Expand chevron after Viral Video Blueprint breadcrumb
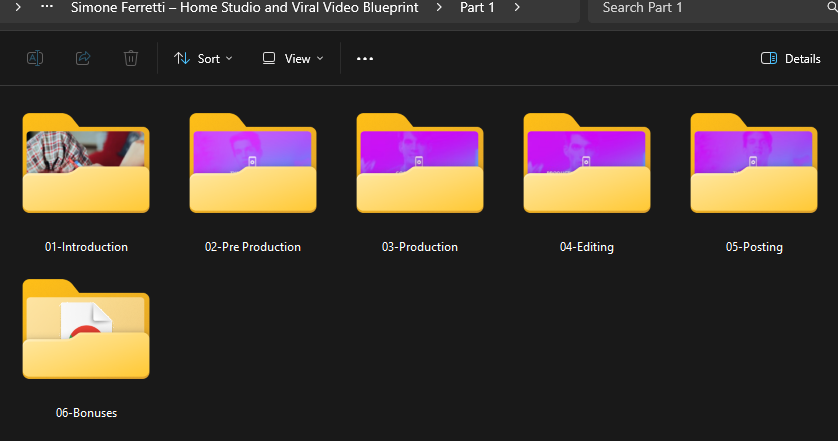This screenshot has width=838, height=441. click(x=439, y=7)
